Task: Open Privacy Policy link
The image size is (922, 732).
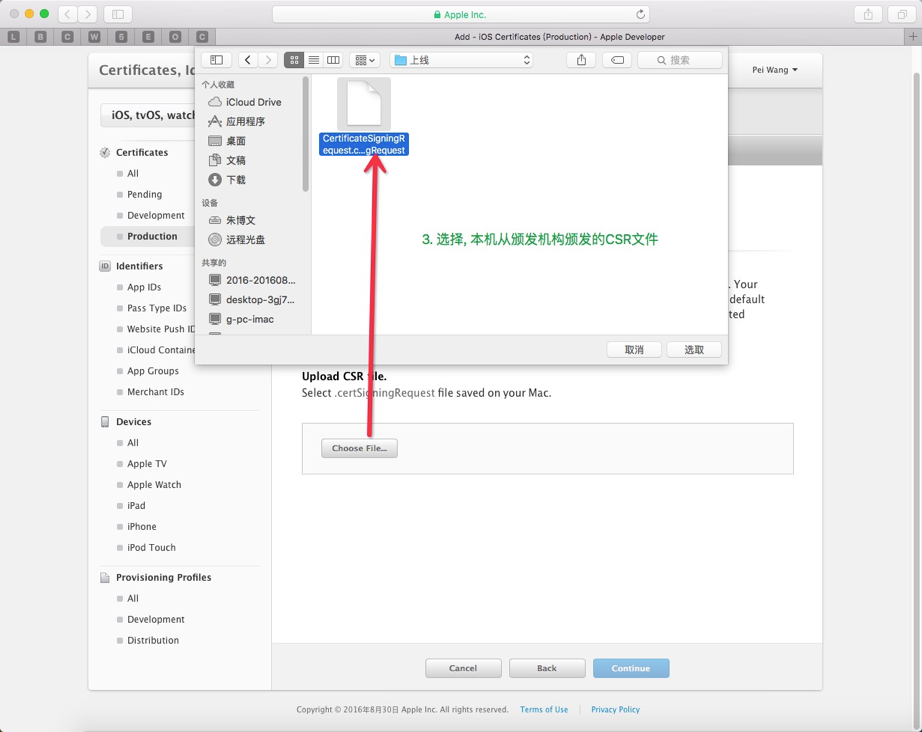Action: tap(616, 710)
